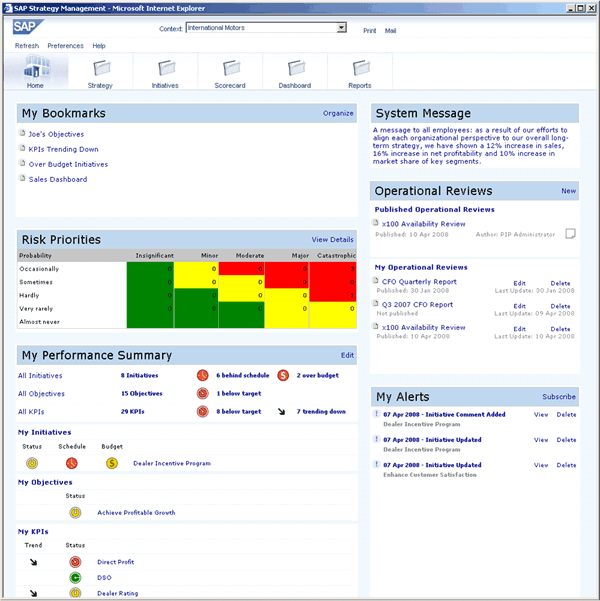Click the Mail link in header
The image size is (600, 601).
tap(390, 31)
